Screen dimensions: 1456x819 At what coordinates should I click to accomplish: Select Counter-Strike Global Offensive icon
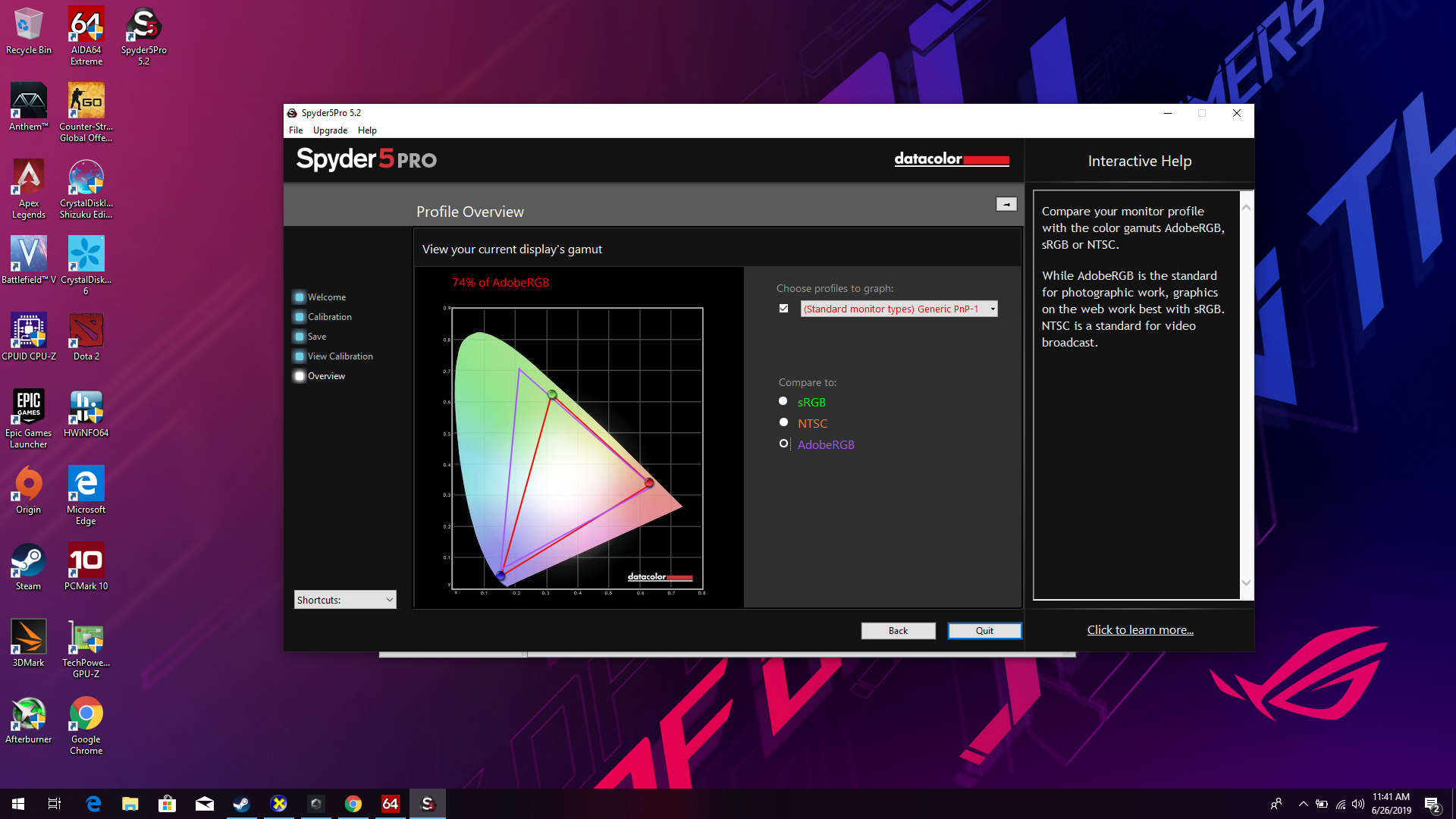click(x=86, y=112)
